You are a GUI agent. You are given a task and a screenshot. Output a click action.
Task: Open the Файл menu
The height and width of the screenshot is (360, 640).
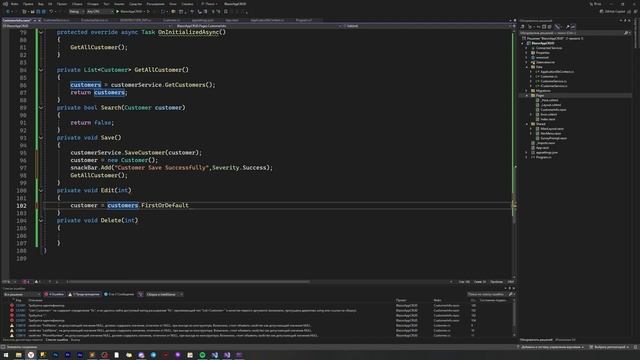click(14, 4)
